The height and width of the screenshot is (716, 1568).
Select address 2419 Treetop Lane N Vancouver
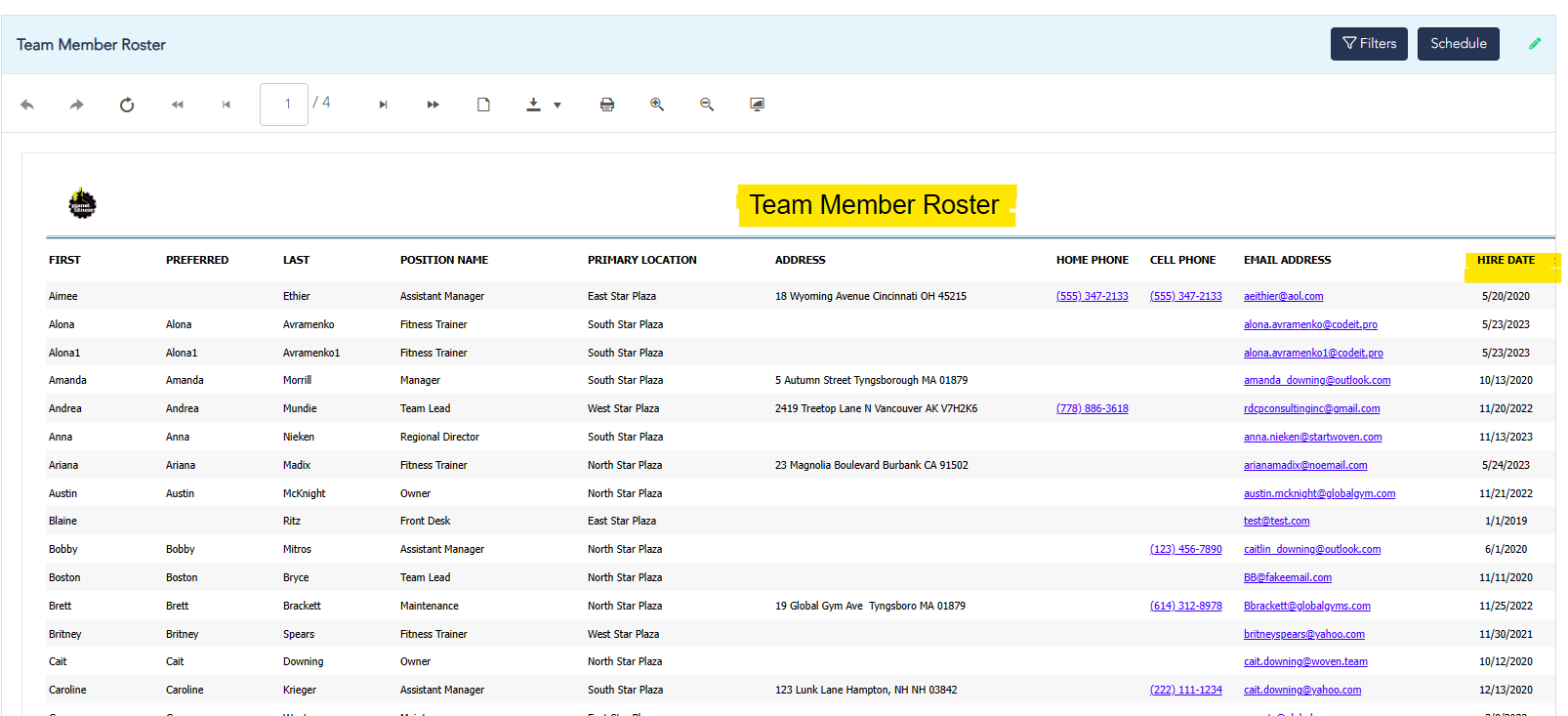(876, 408)
